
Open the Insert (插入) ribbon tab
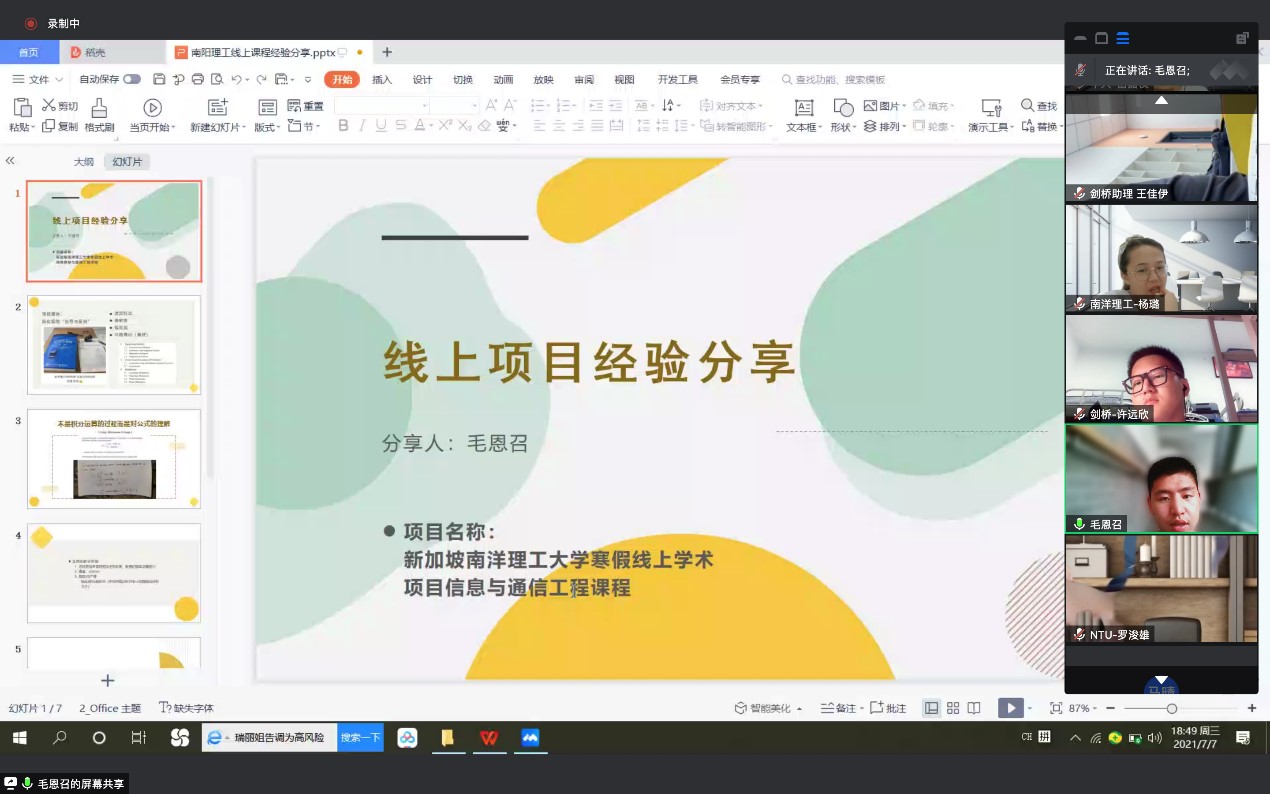click(x=382, y=80)
